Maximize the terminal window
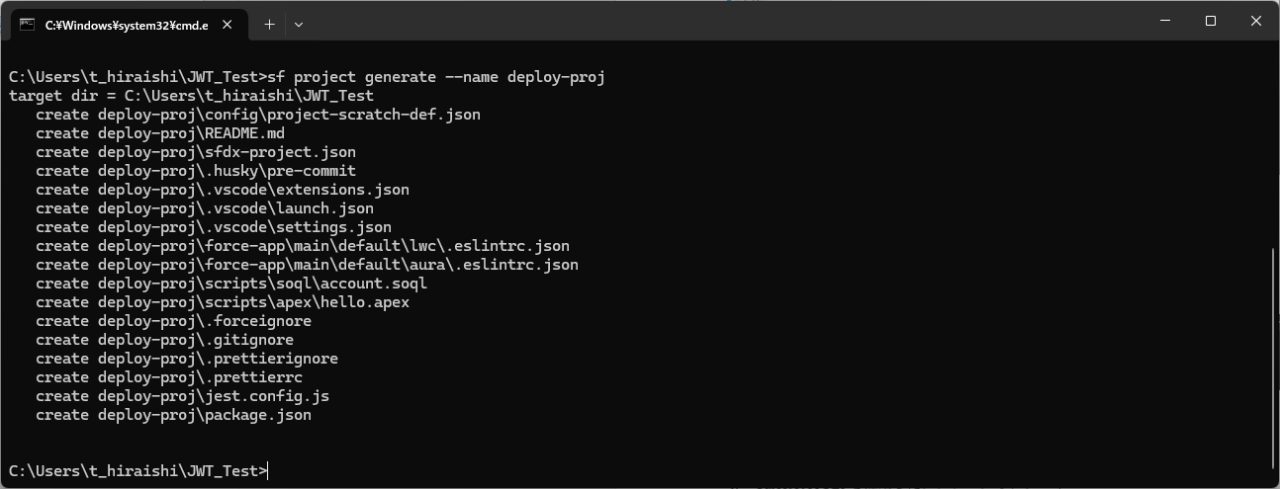The height and width of the screenshot is (489, 1280). point(1210,21)
